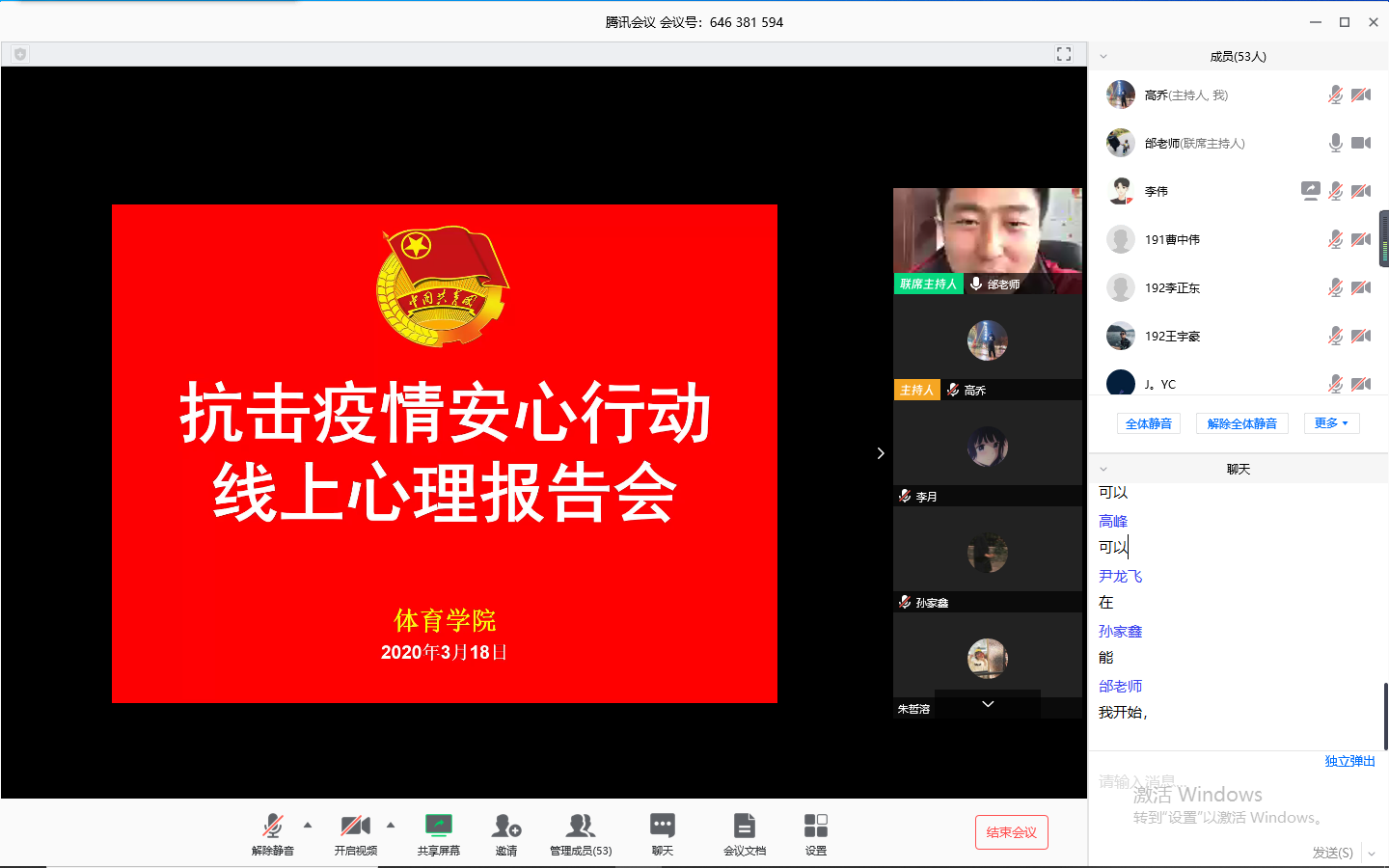Screen dimensions: 1389x868
Task: Open the 邀请 invite option
Action: point(506,834)
